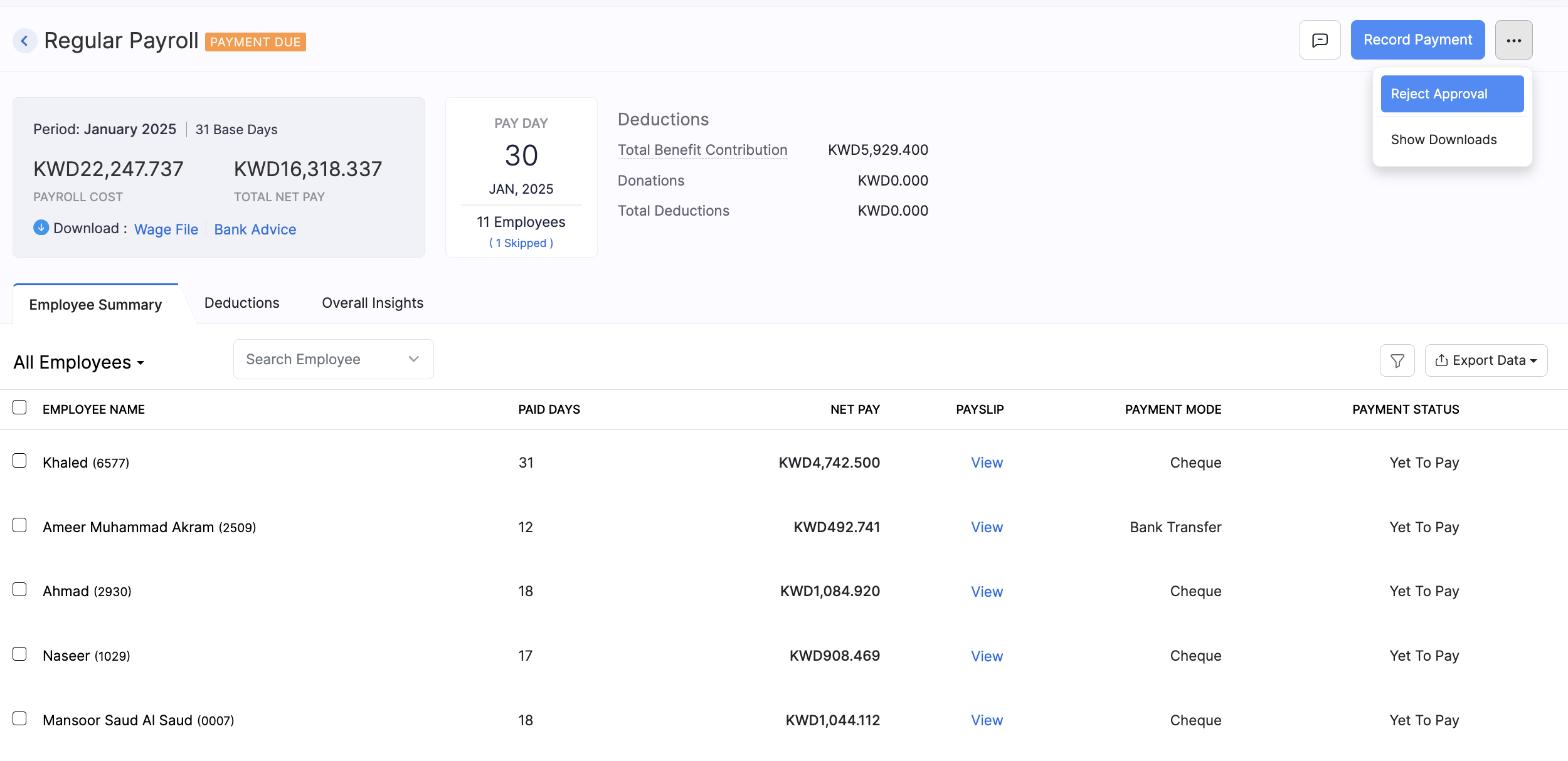Download the Wage File
The width and height of the screenshot is (1568, 761).
click(x=166, y=229)
